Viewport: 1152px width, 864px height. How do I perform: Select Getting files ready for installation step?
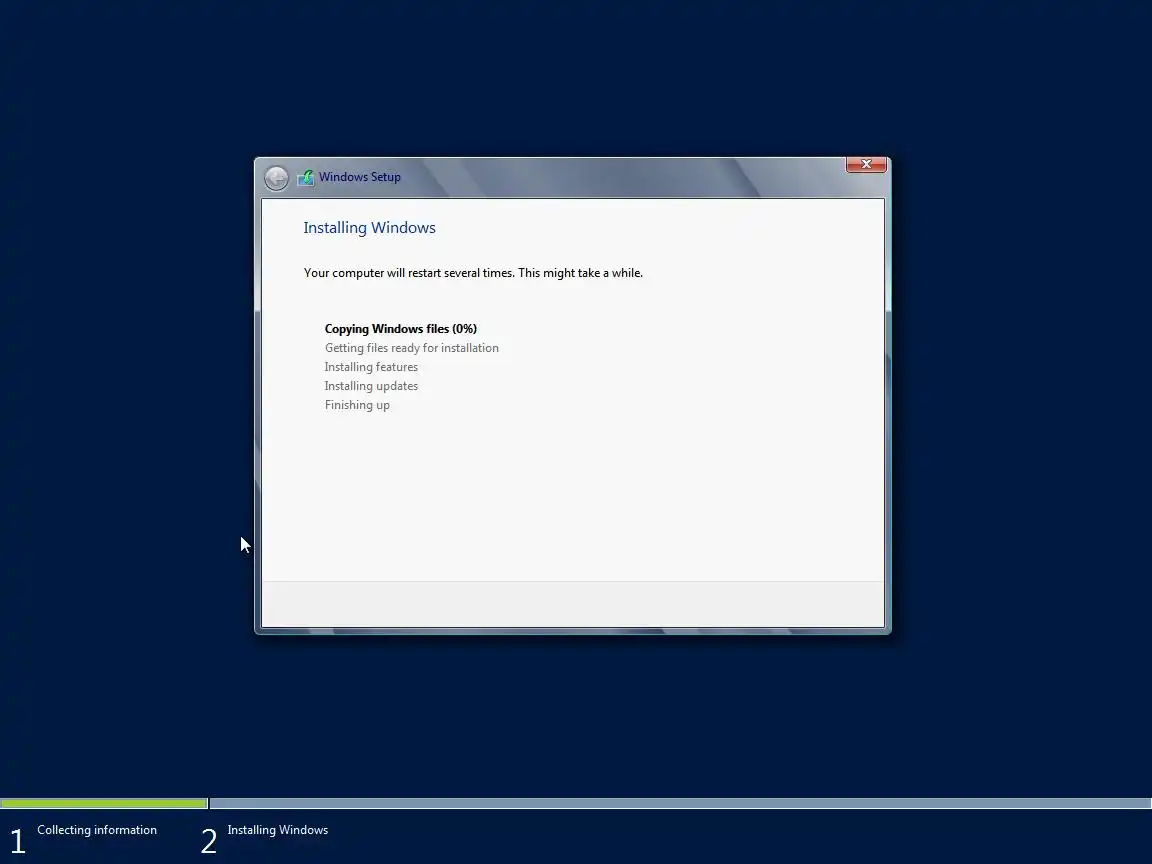coord(411,348)
